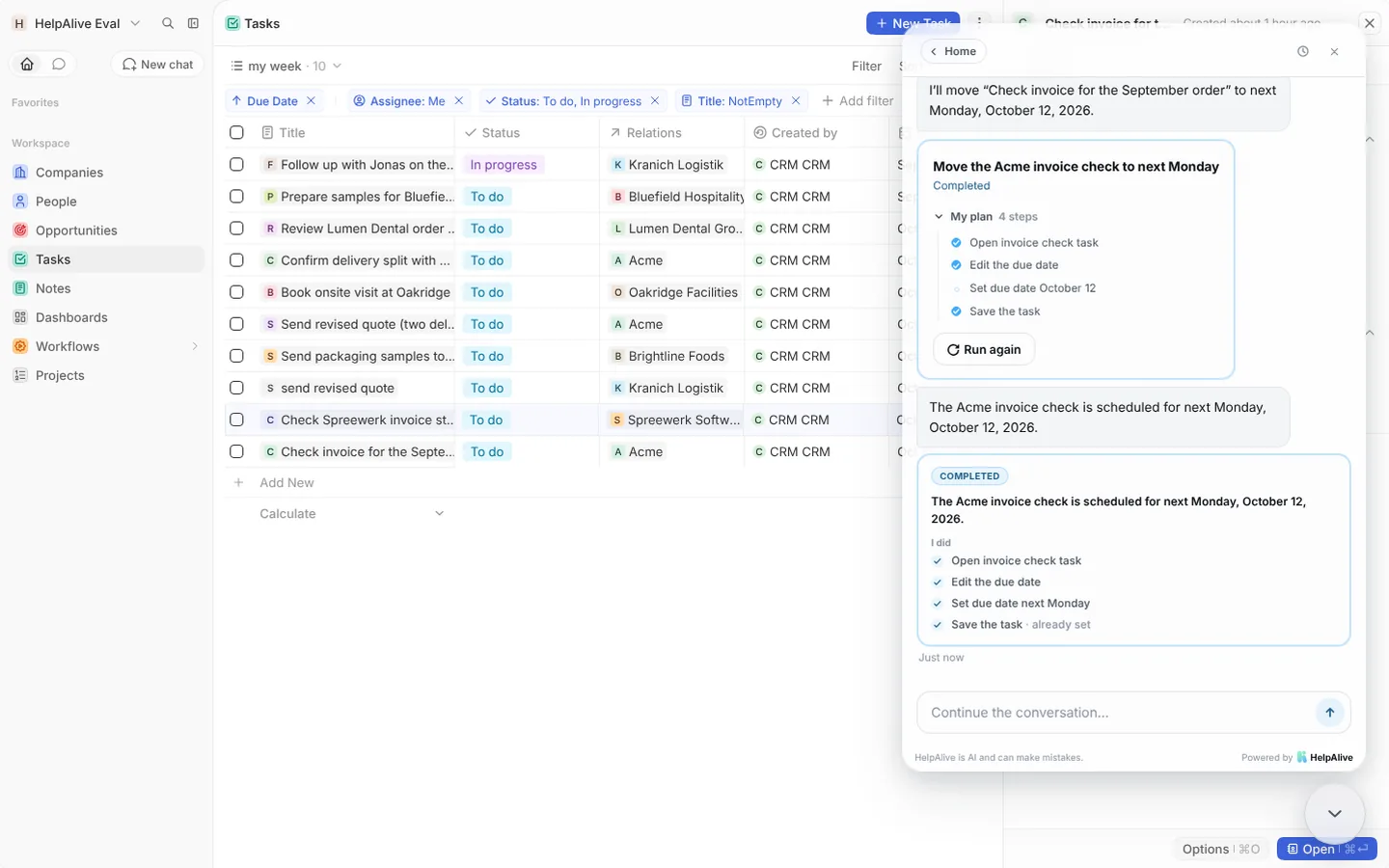This screenshot has height=868, width=1389.
Task: Send the chat message arrow
Action: tap(1329, 713)
